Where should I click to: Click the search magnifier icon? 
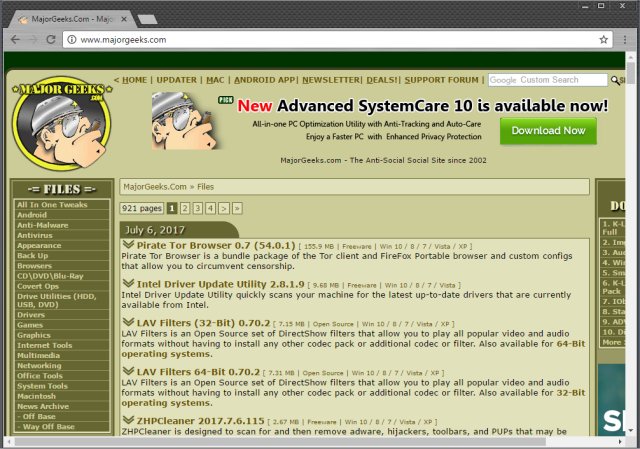point(615,80)
